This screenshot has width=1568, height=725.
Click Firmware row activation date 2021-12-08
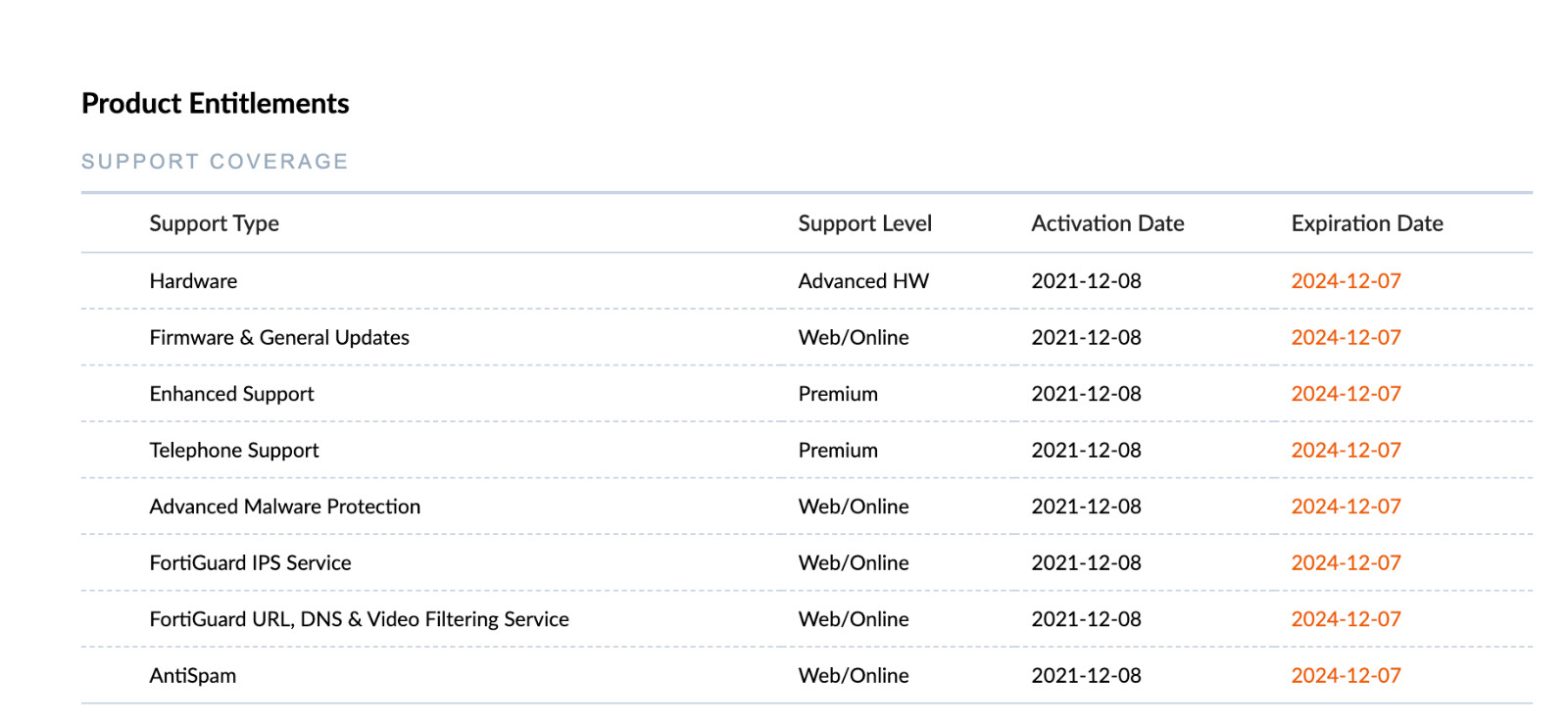[1087, 338]
